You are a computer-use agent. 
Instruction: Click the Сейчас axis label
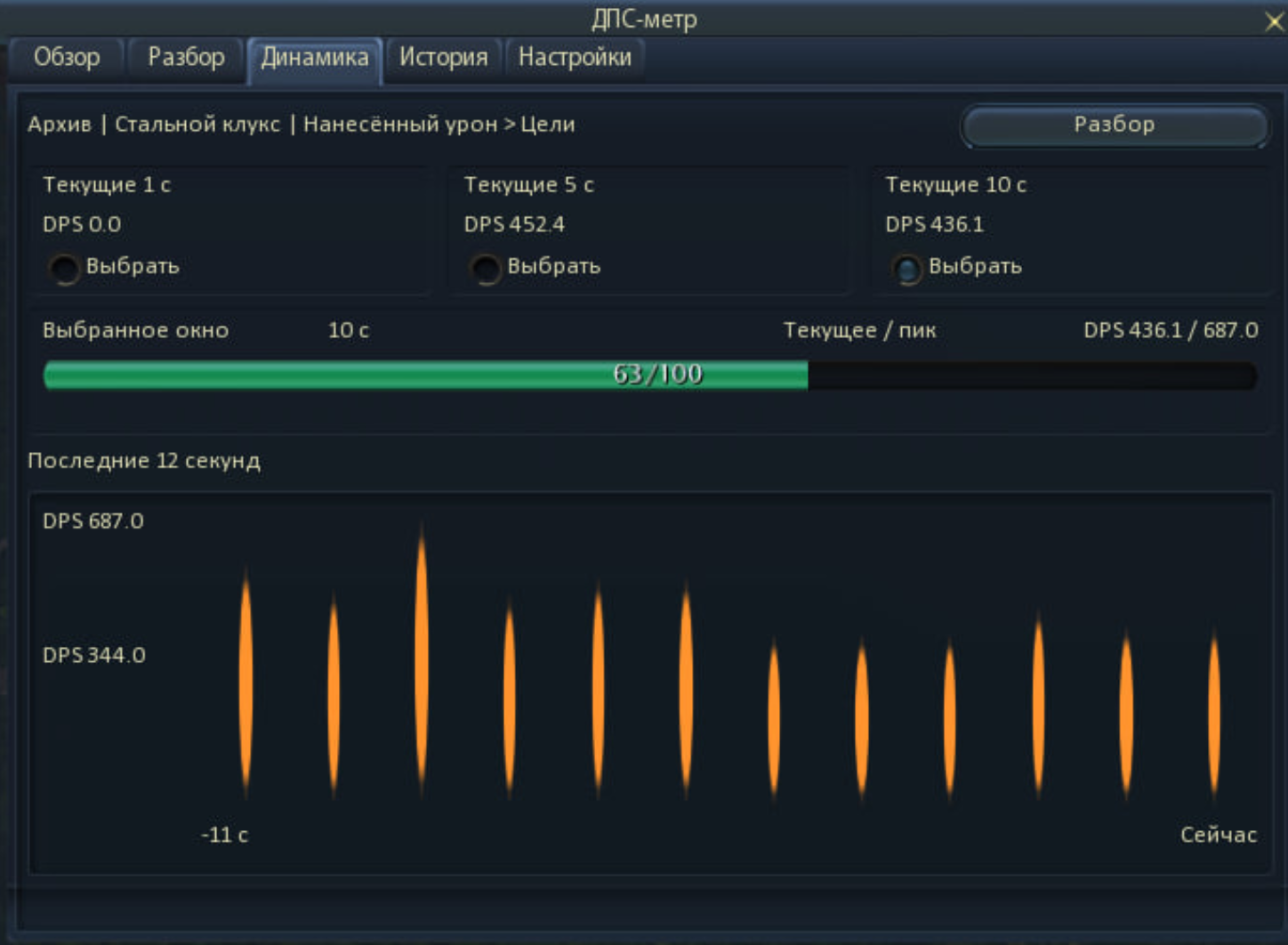(x=1219, y=835)
